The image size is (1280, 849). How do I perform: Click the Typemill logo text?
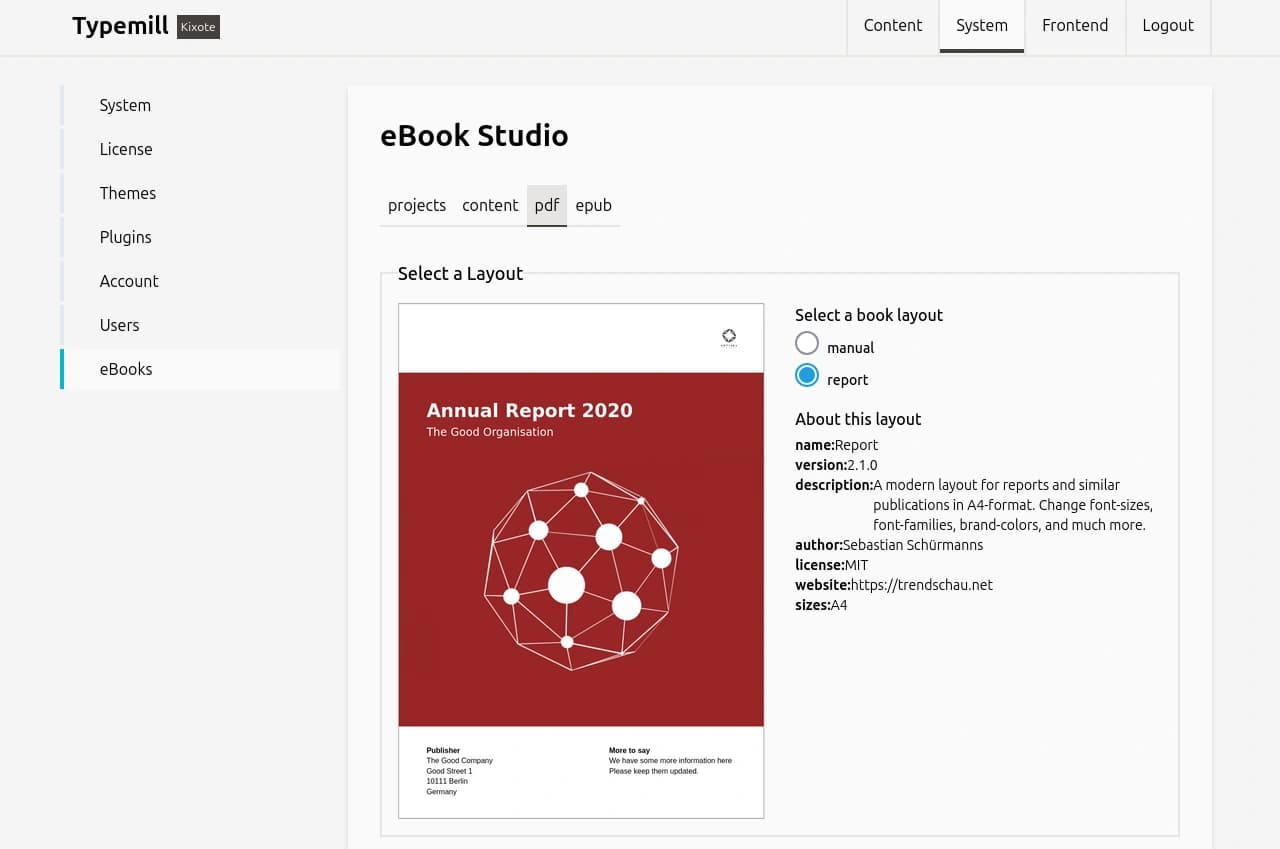pos(120,26)
